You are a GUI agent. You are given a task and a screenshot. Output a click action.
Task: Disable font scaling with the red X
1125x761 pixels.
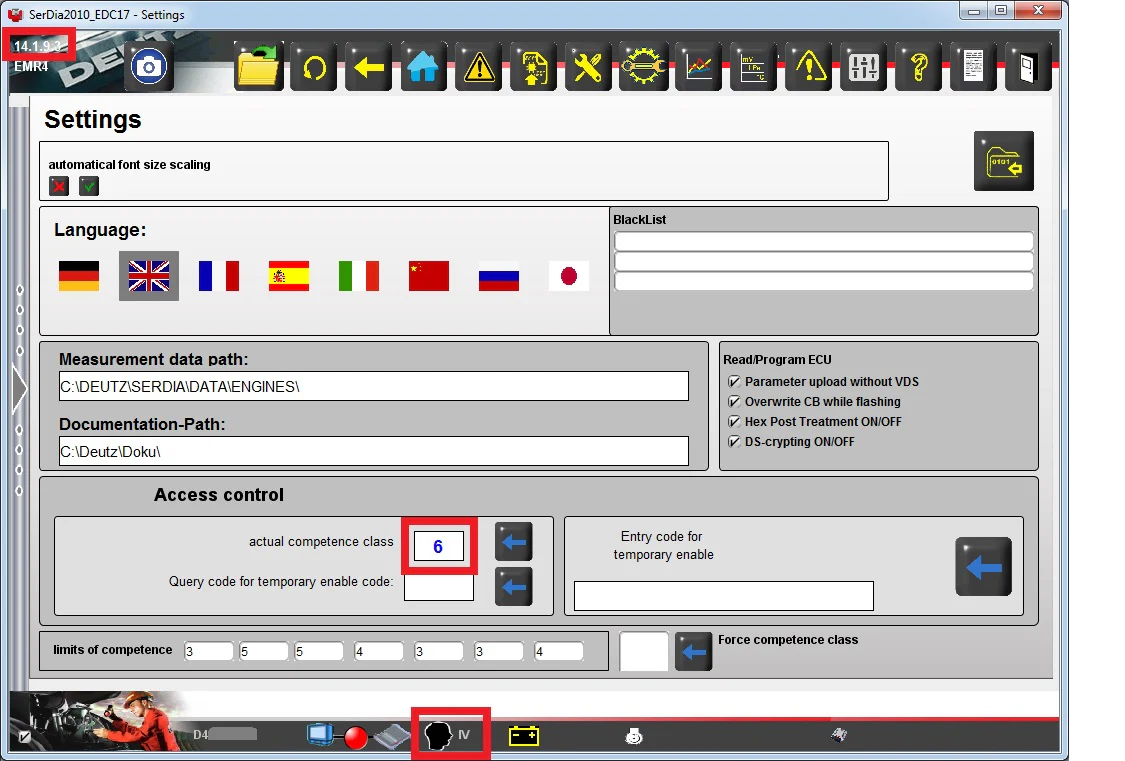(x=59, y=186)
